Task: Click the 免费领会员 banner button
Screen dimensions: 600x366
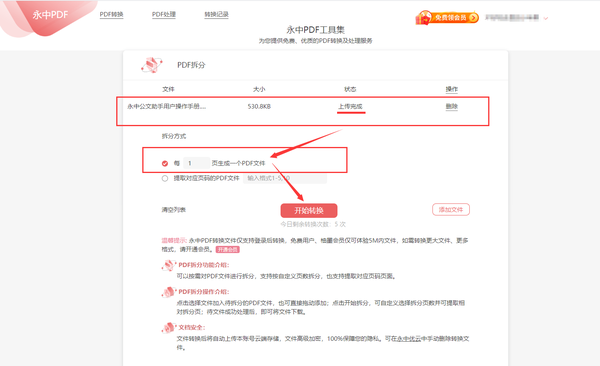Action: click(447, 18)
